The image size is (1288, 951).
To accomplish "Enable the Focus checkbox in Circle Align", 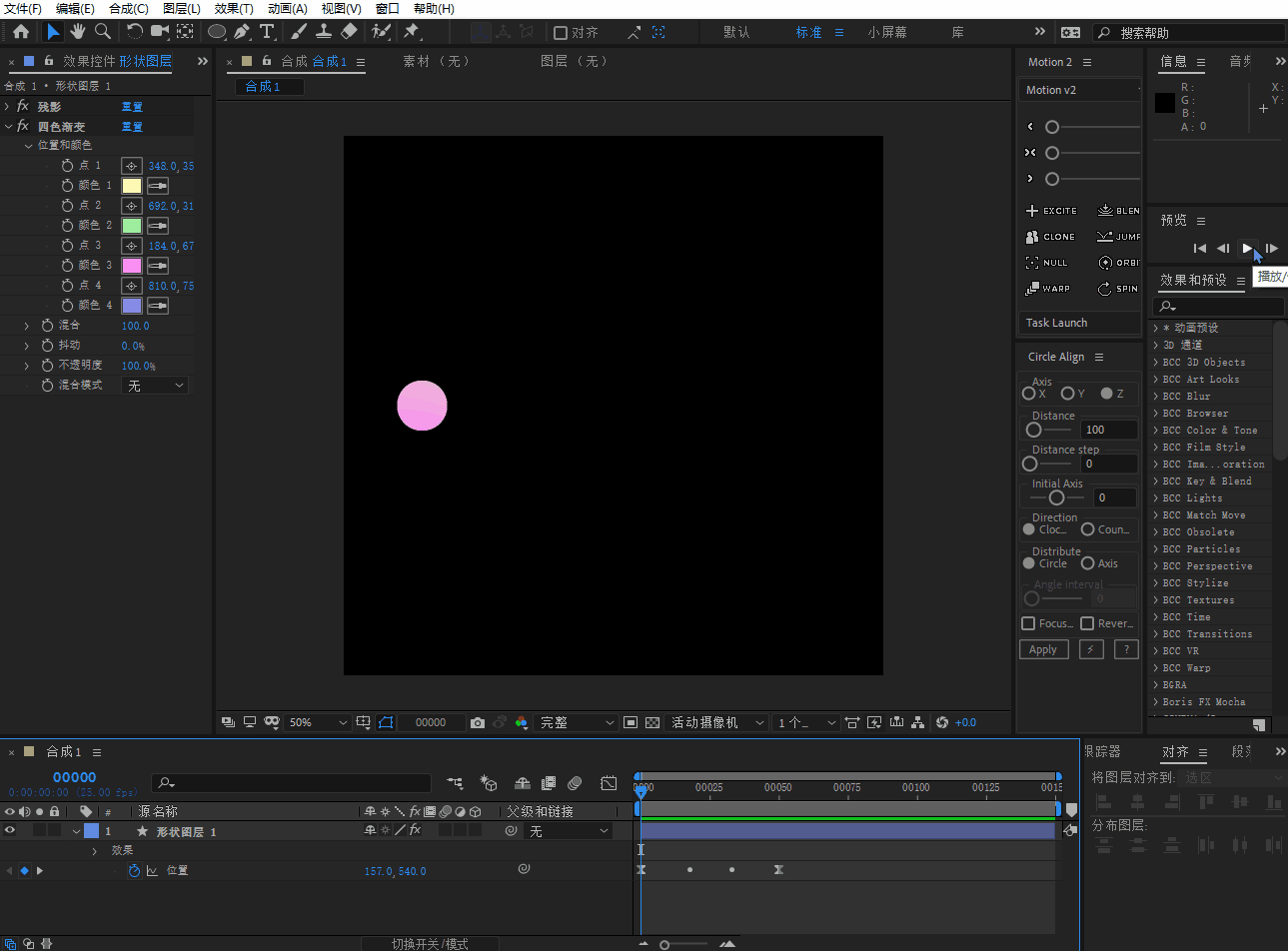I will click(x=1028, y=623).
